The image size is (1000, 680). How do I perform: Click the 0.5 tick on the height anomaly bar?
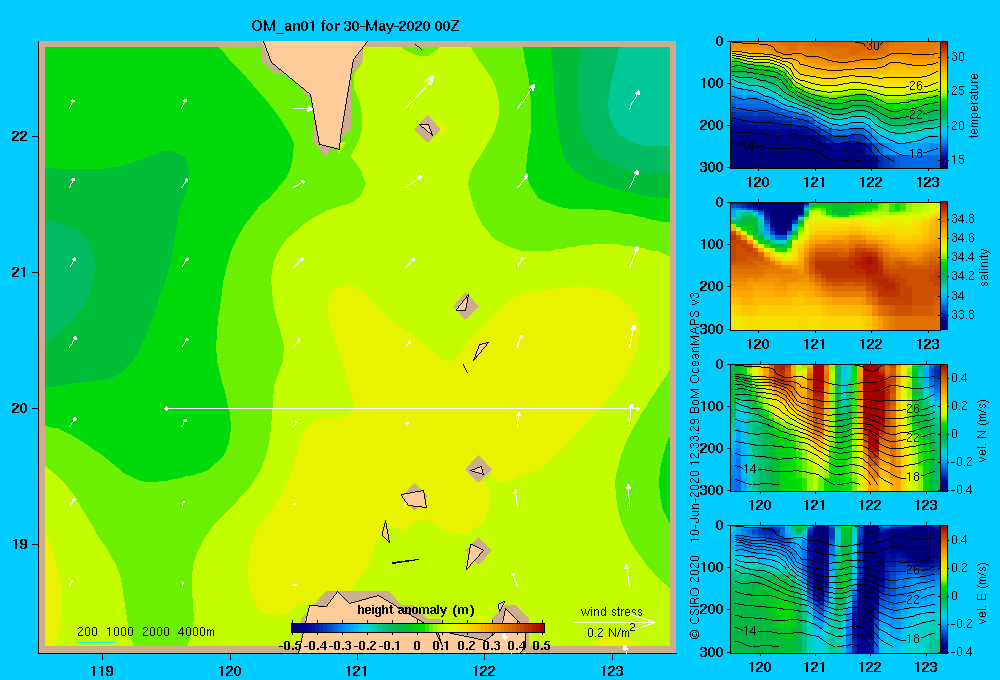point(541,646)
